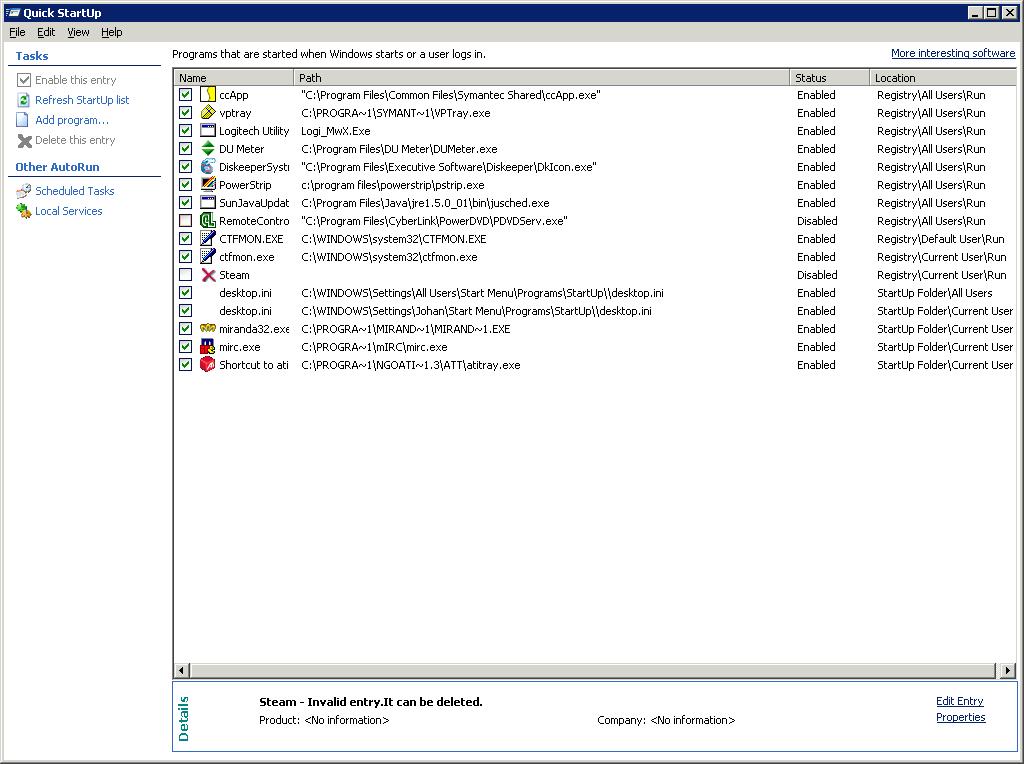The image size is (1024, 764).
Task: Disable the PowerStrip checkbox
Action: (185, 185)
